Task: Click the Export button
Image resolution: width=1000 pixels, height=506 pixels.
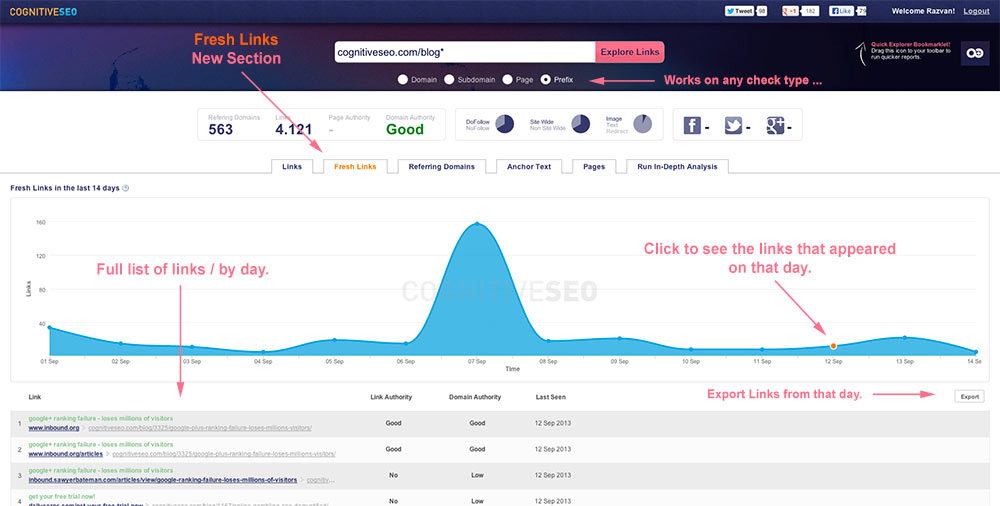Action: [969, 397]
